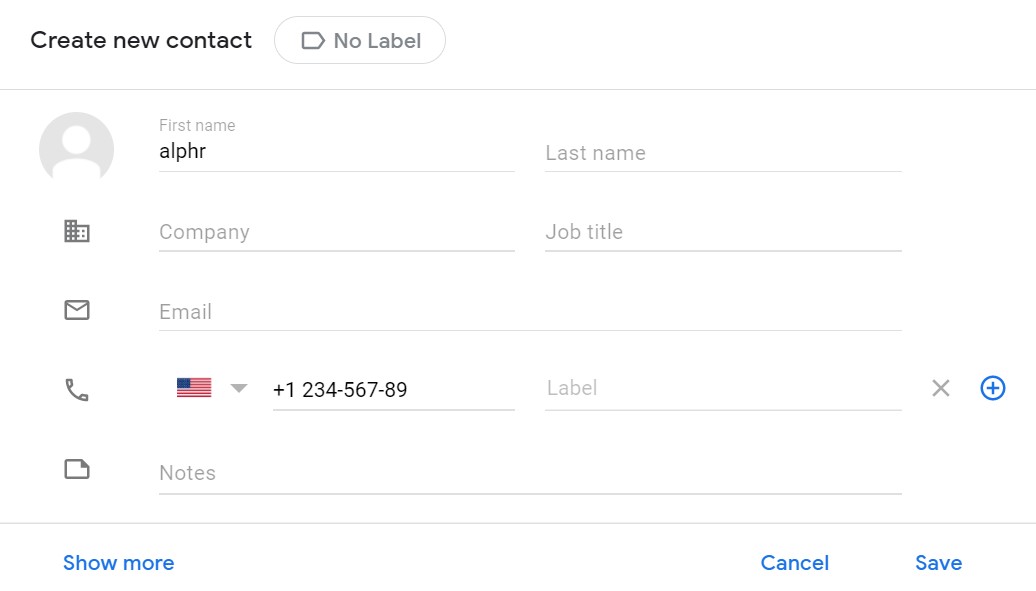Click the email envelope icon
The width and height of the screenshot is (1036, 591).
pos(77,310)
